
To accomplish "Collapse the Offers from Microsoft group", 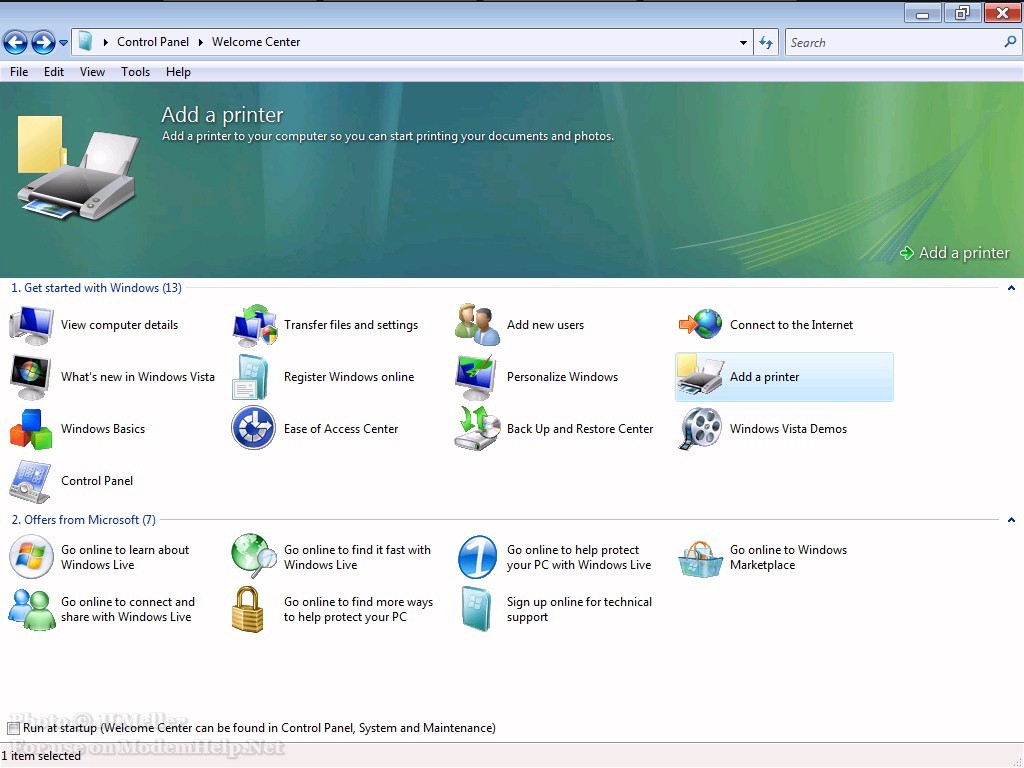I will [1011, 520].
